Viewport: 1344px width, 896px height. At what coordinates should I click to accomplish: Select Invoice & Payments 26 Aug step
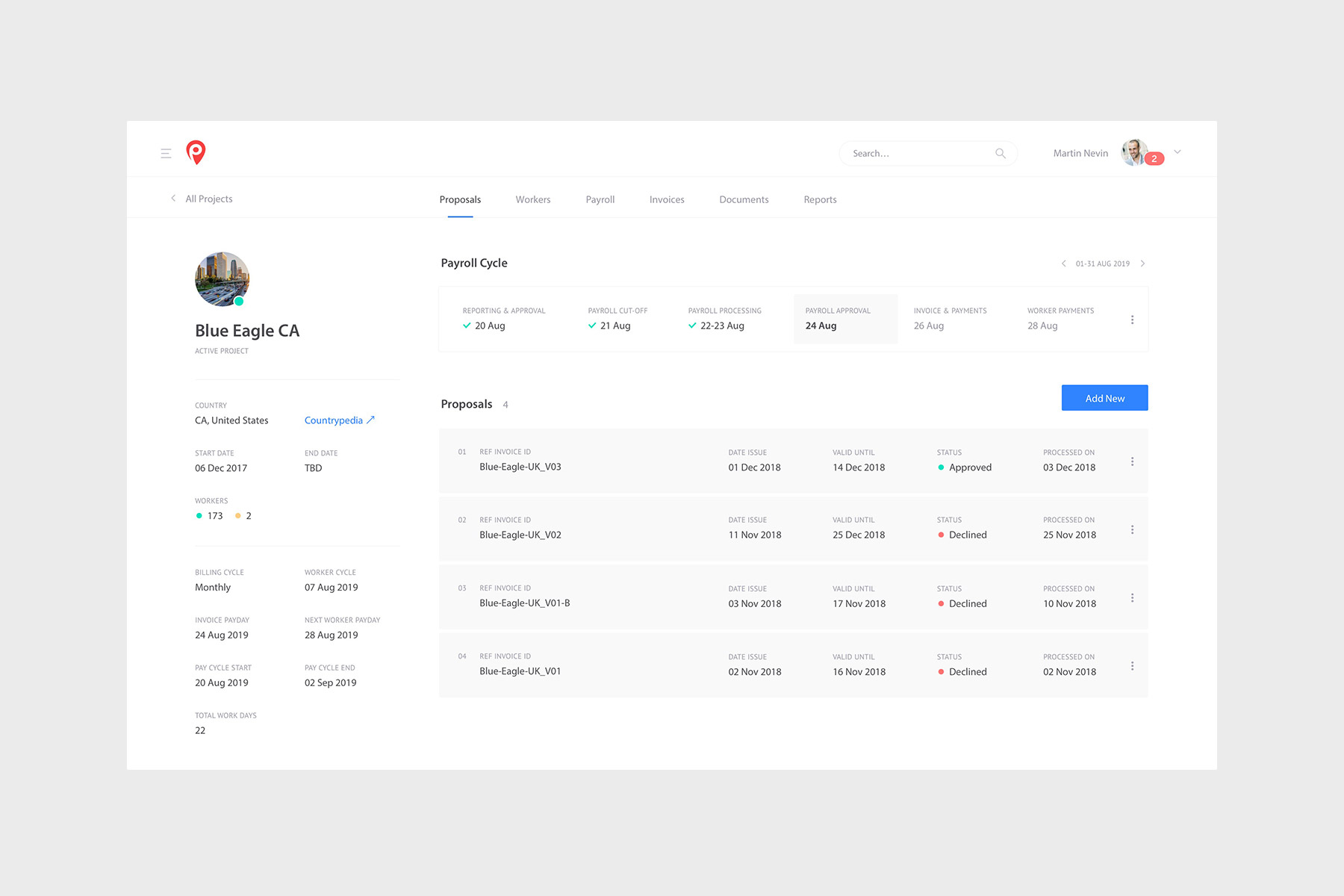click(950, 319)
